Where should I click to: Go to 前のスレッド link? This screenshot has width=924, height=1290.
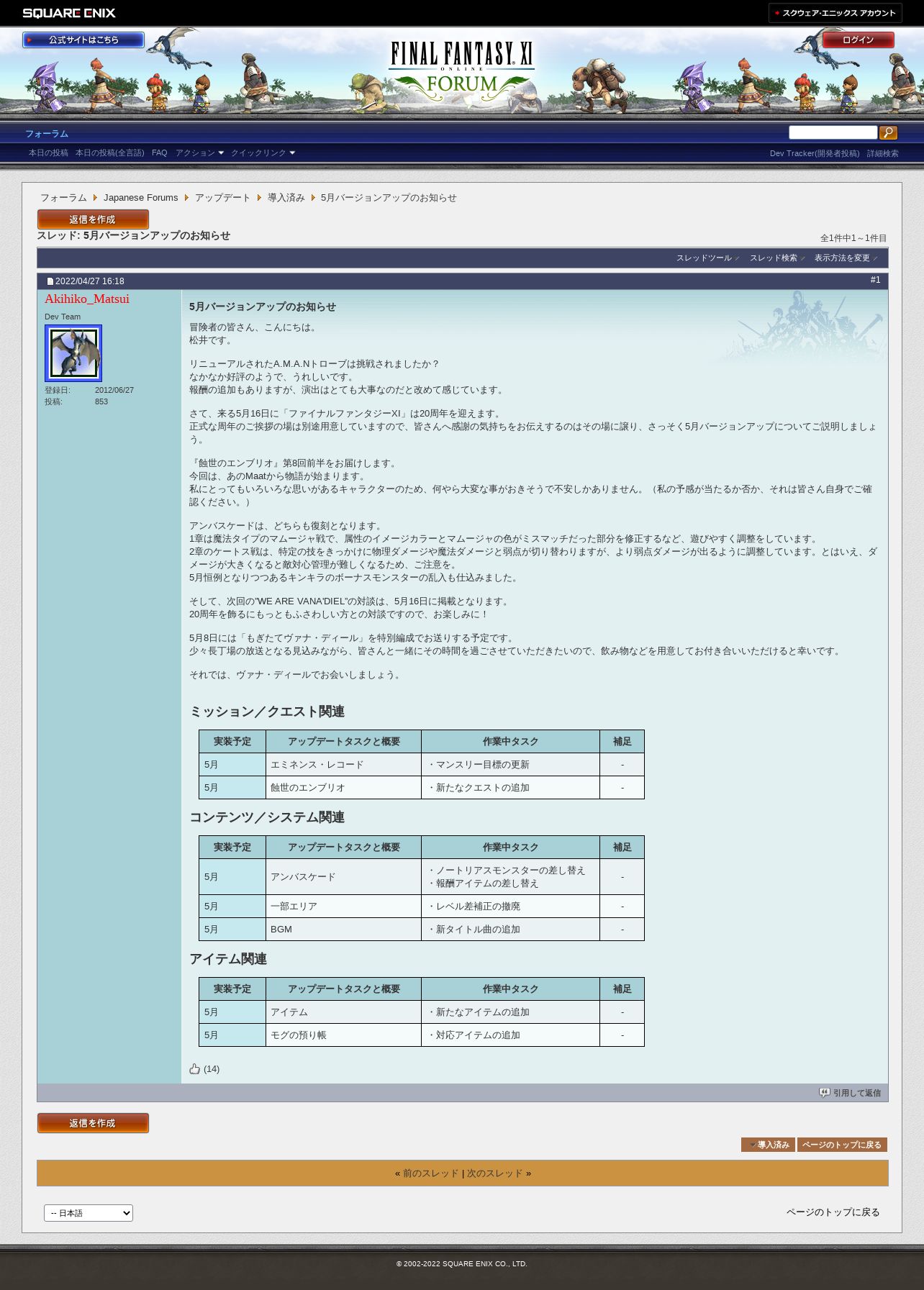[x=430, y=1173]
